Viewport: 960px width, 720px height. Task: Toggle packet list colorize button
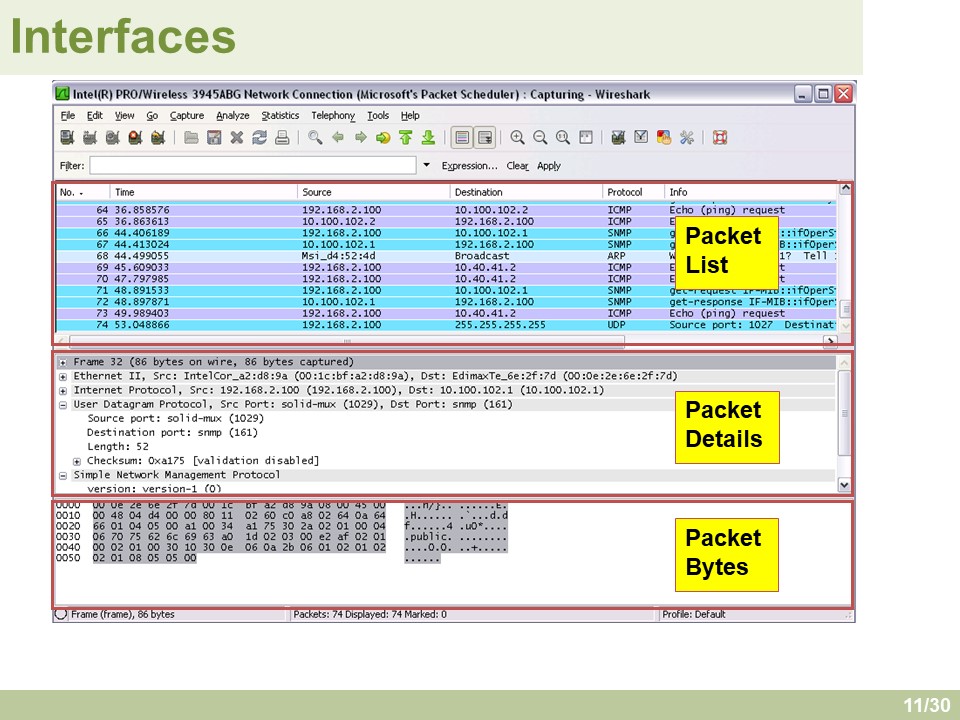coord(461,138)
